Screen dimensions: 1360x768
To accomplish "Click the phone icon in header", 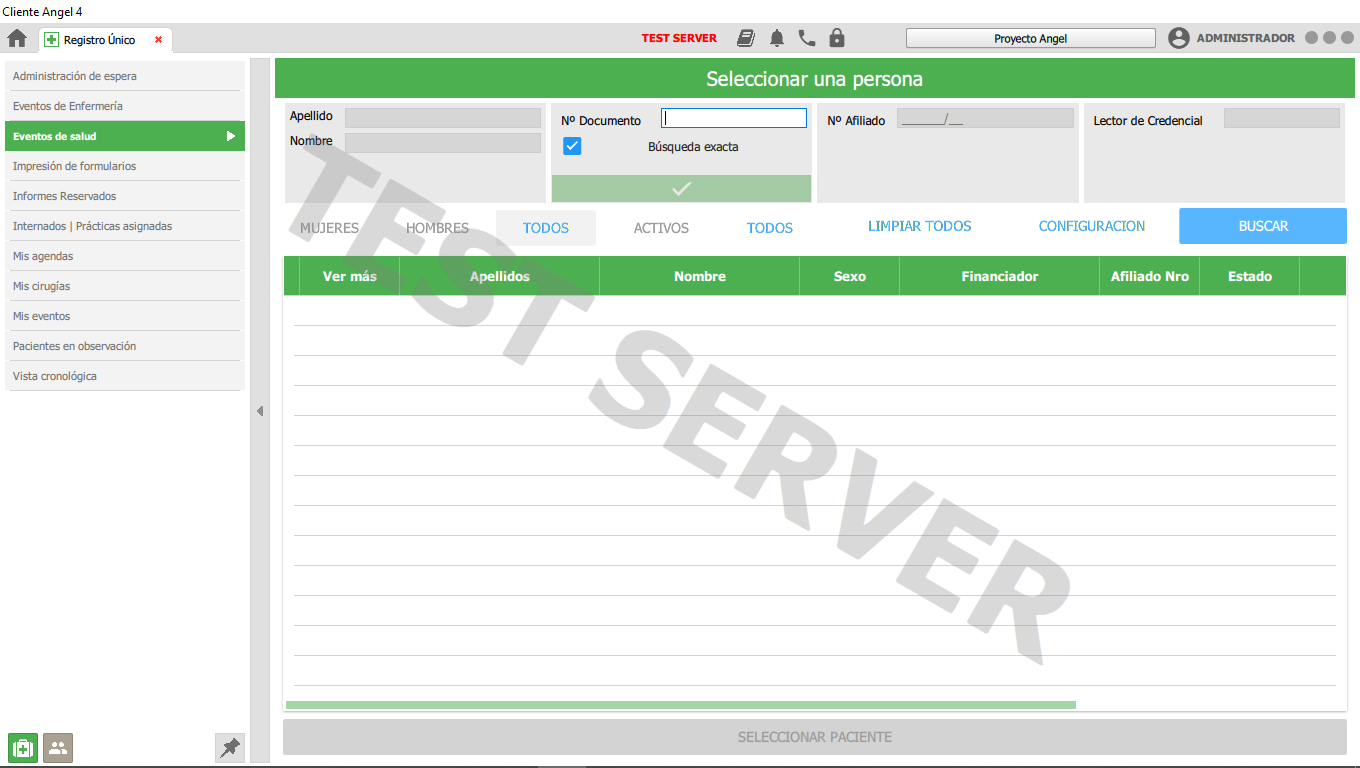I will coord(807,39).
